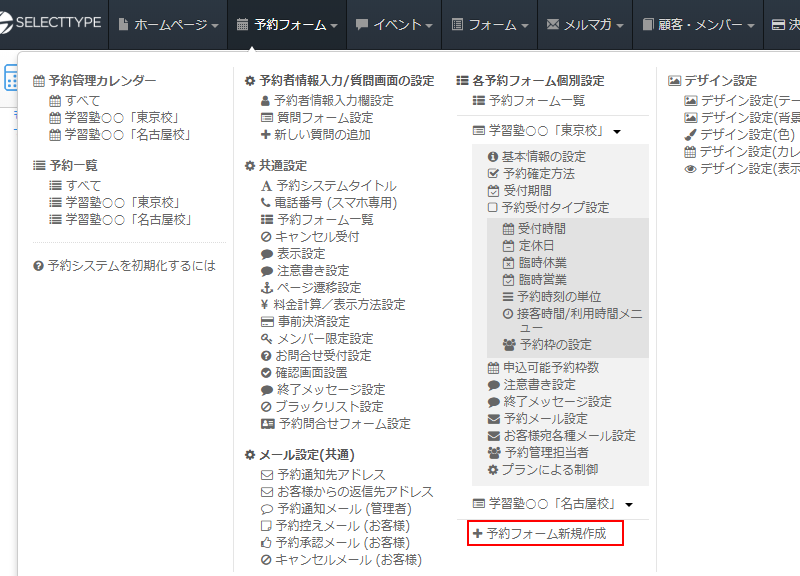Open the イベント menu in top bar
The width and height of the screenshot is (800, 576).
click(394, 24)
